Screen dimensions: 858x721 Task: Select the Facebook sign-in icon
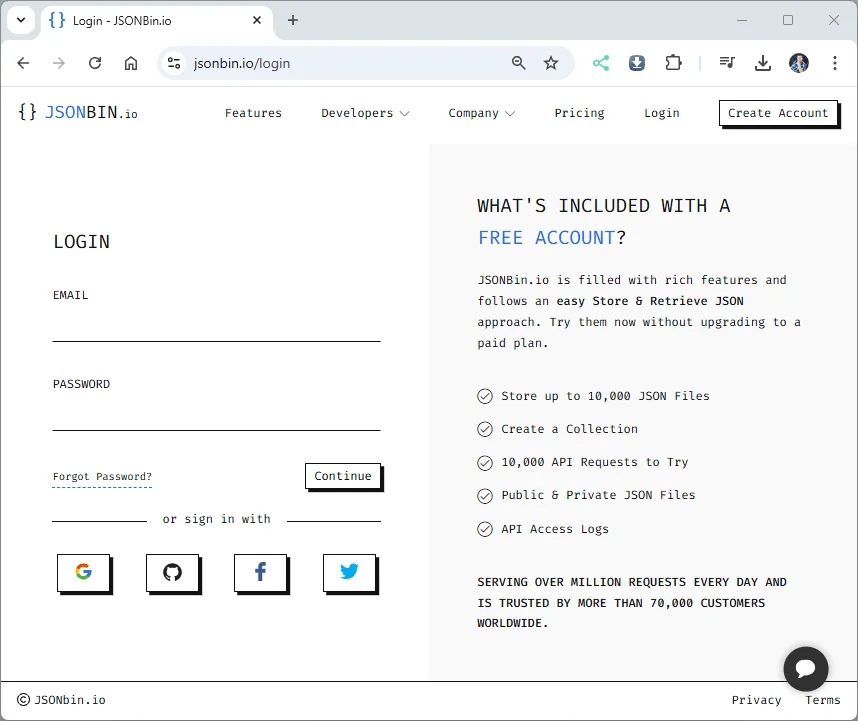260,572
